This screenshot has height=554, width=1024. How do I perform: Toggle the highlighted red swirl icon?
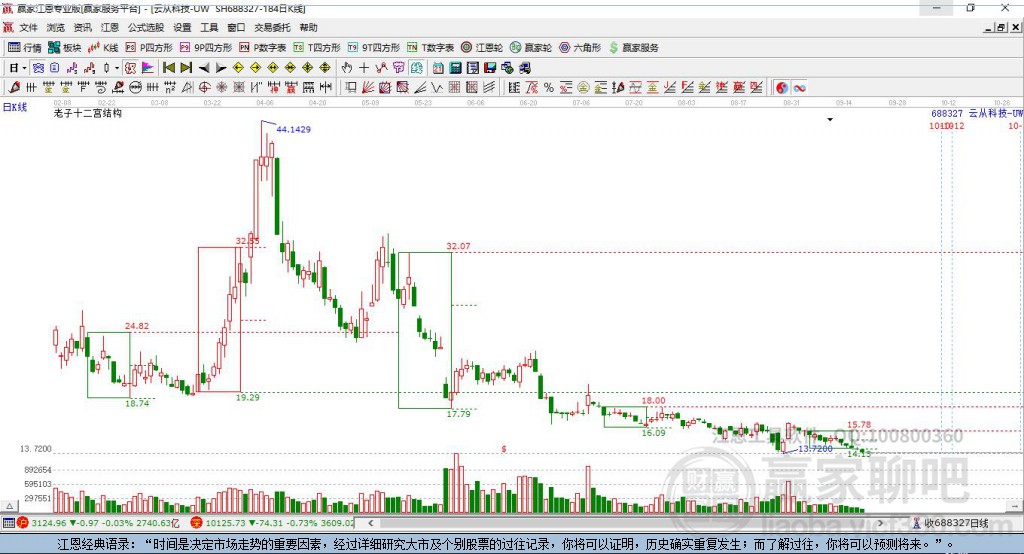130,68
